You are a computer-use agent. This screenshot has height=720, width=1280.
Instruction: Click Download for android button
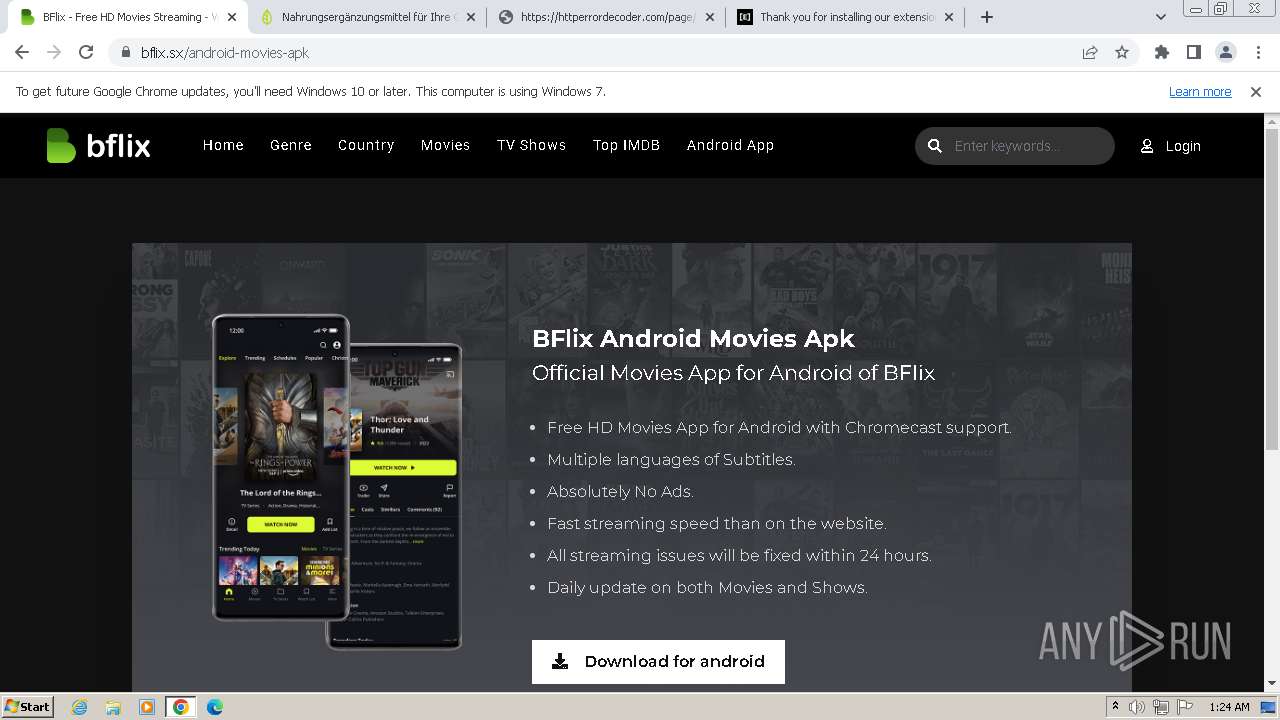[x=658, y=662]
